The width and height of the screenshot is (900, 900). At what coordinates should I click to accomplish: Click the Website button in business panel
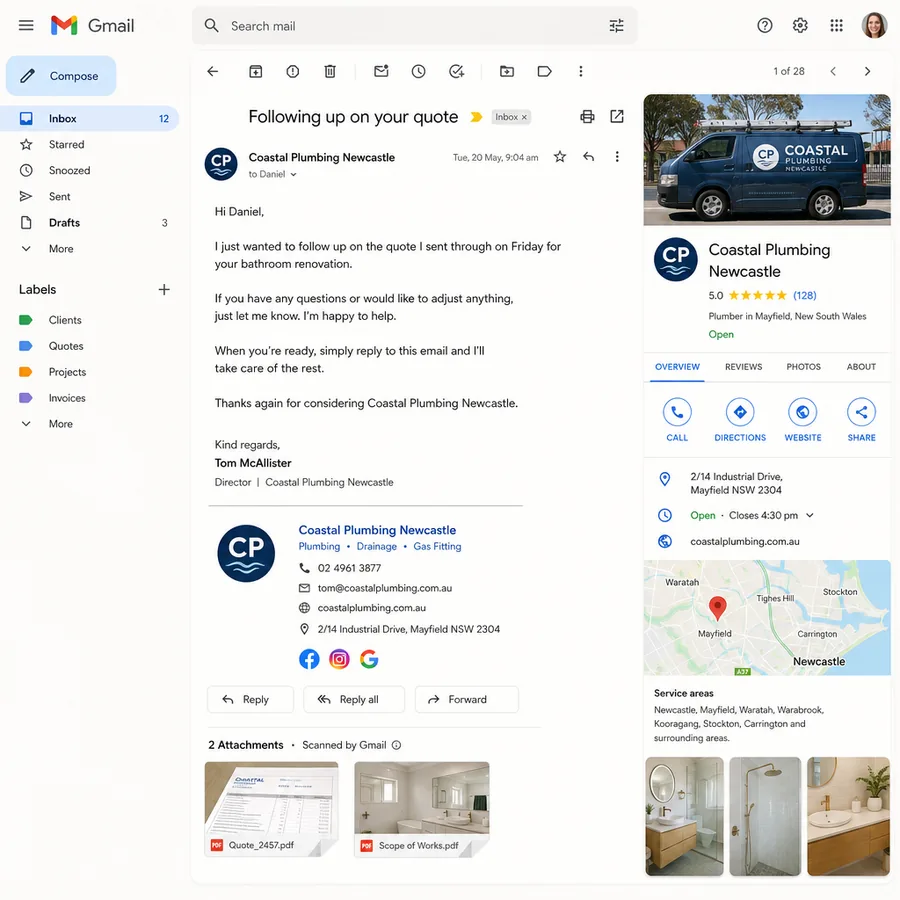pos(803,420)
